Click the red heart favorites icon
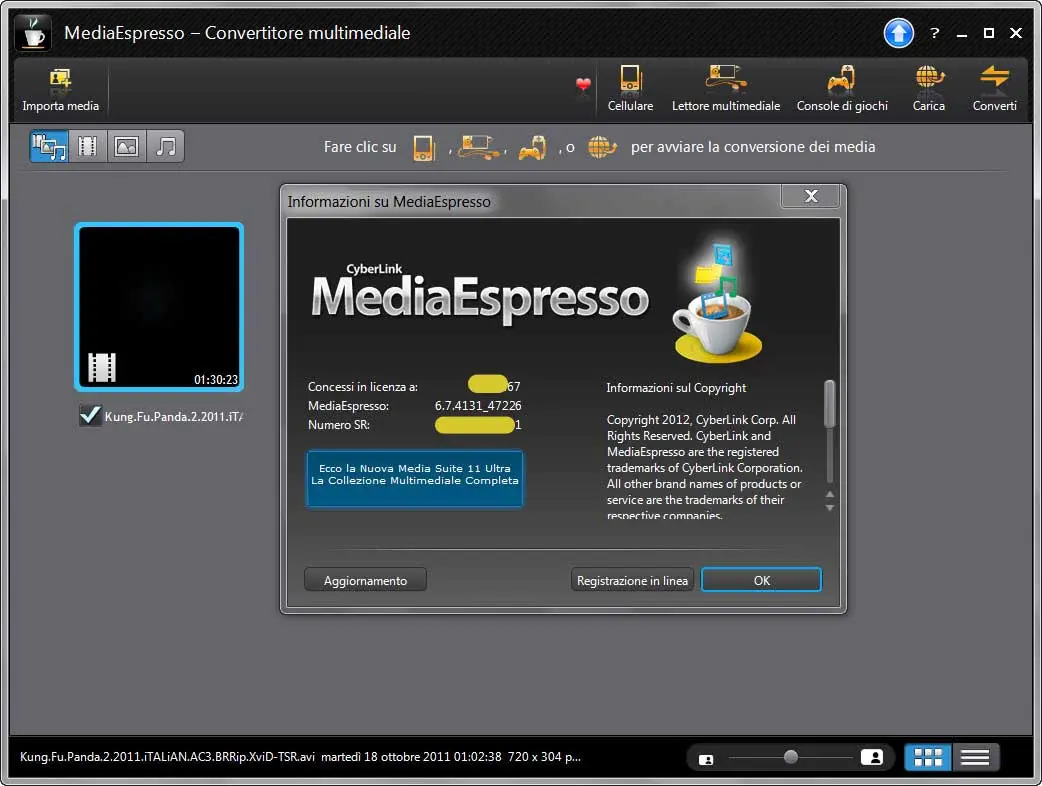1042x786 pixels. pos(583,85)
